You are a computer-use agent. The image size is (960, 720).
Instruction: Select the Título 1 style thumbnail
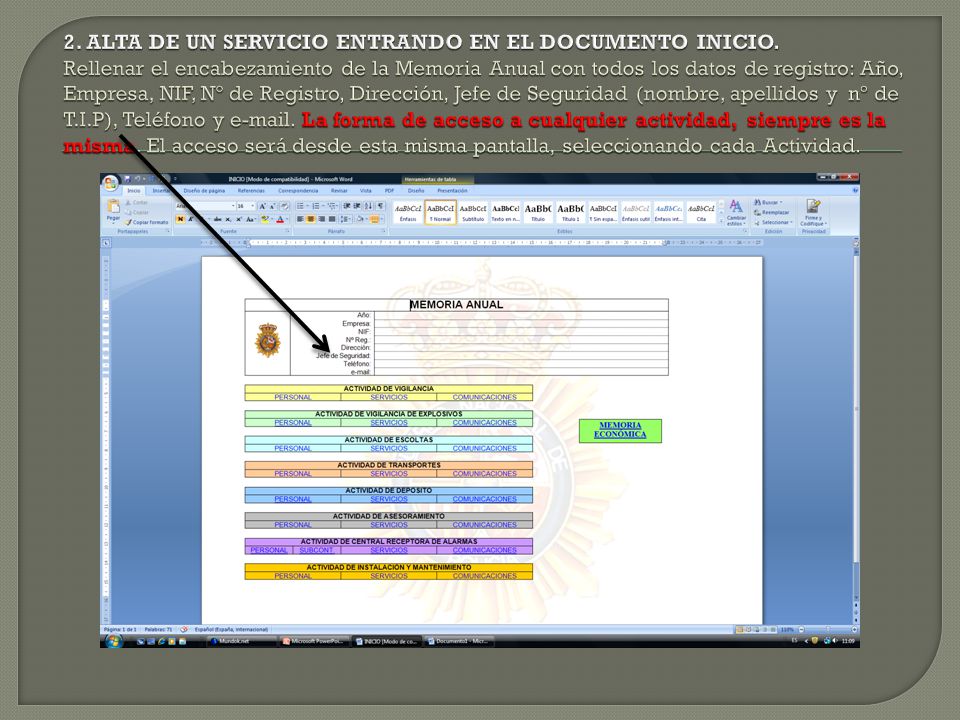(x=570, y=212)
